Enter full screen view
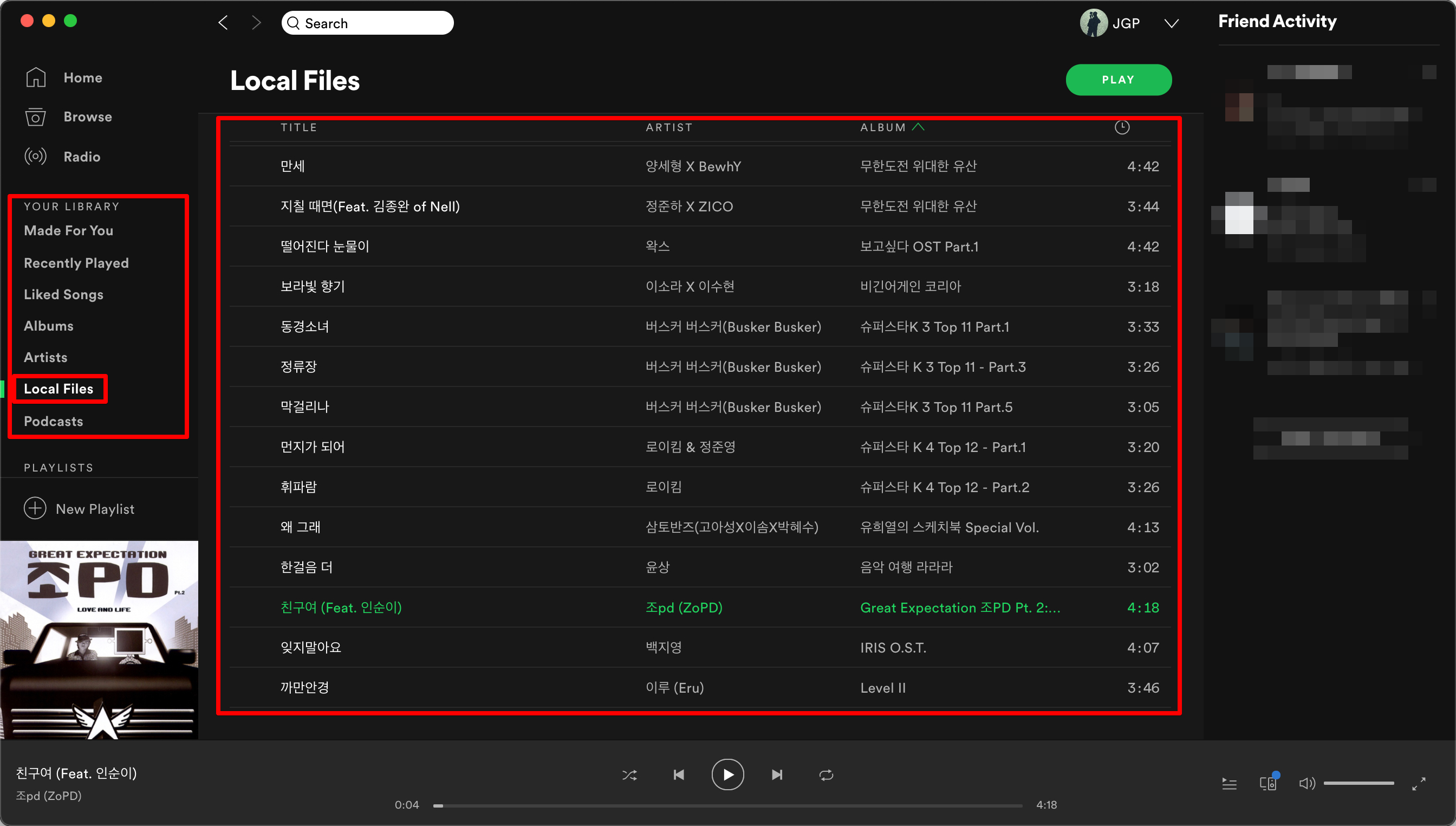 click(1419, 784)
